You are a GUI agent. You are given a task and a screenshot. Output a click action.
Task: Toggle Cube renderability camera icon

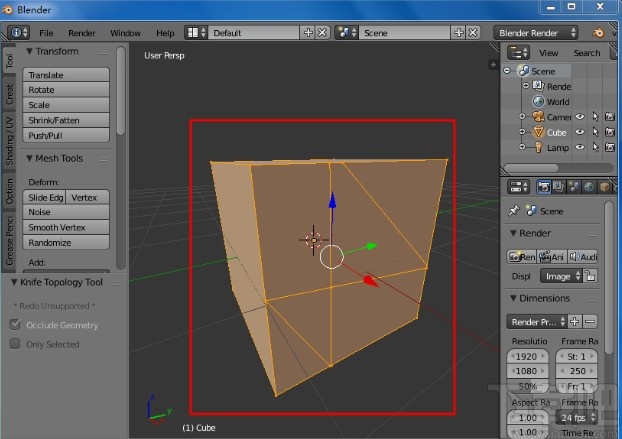click(x=610, y=132)
